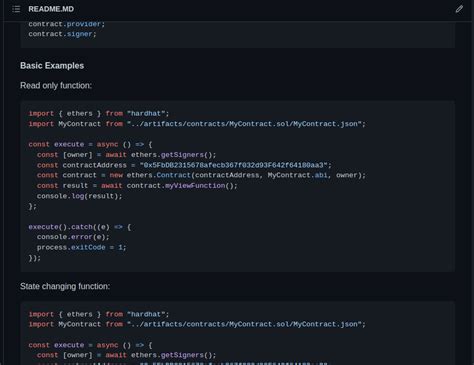Image resolution: width=474 pixels, height=365 pixels.
Task: Click MyContract.json import line in second code block
Action: (x=197, y=324)
